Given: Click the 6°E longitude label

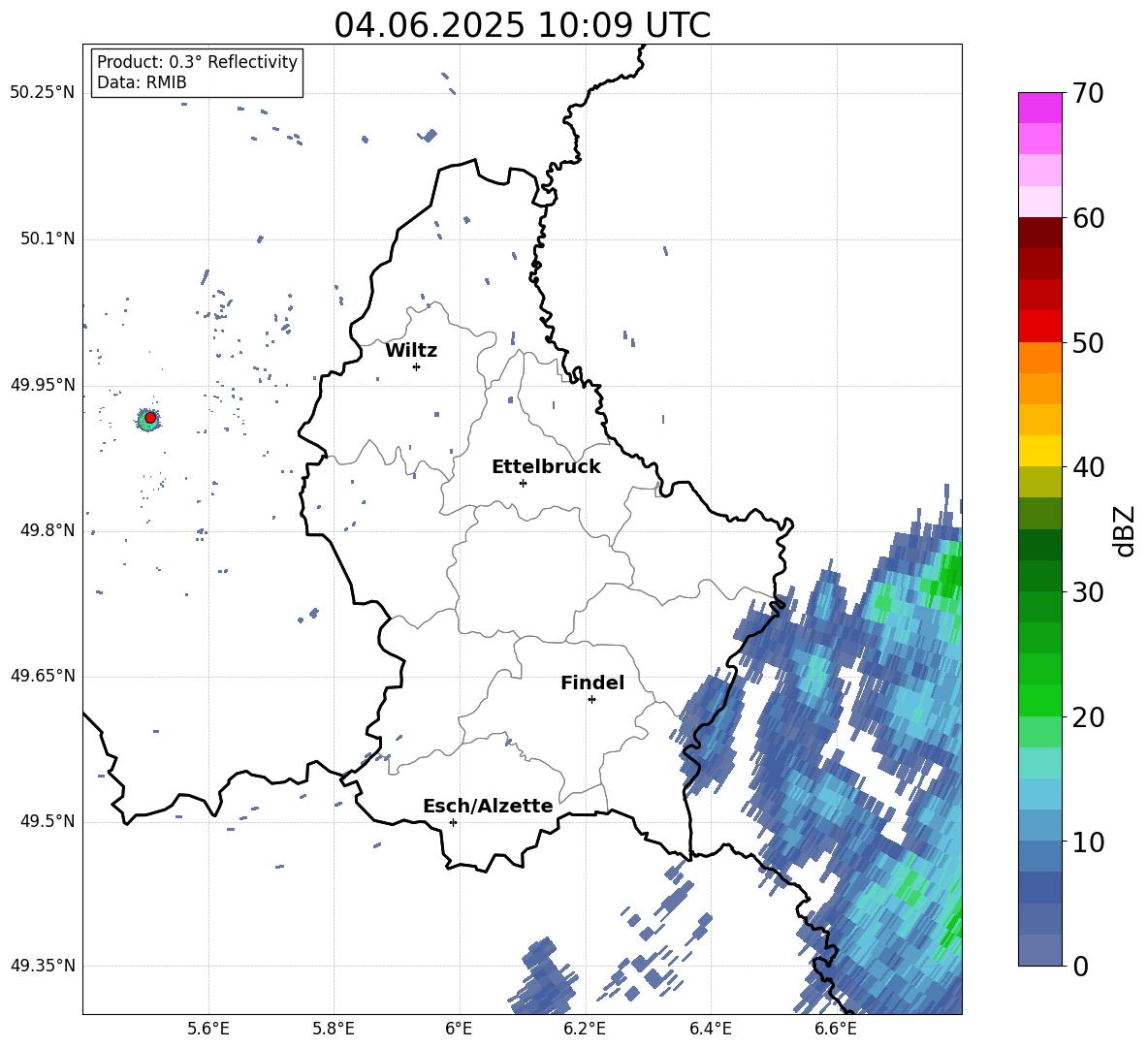Looking at the screenshot, I should pyautogui.click(x=459, y=1029).
